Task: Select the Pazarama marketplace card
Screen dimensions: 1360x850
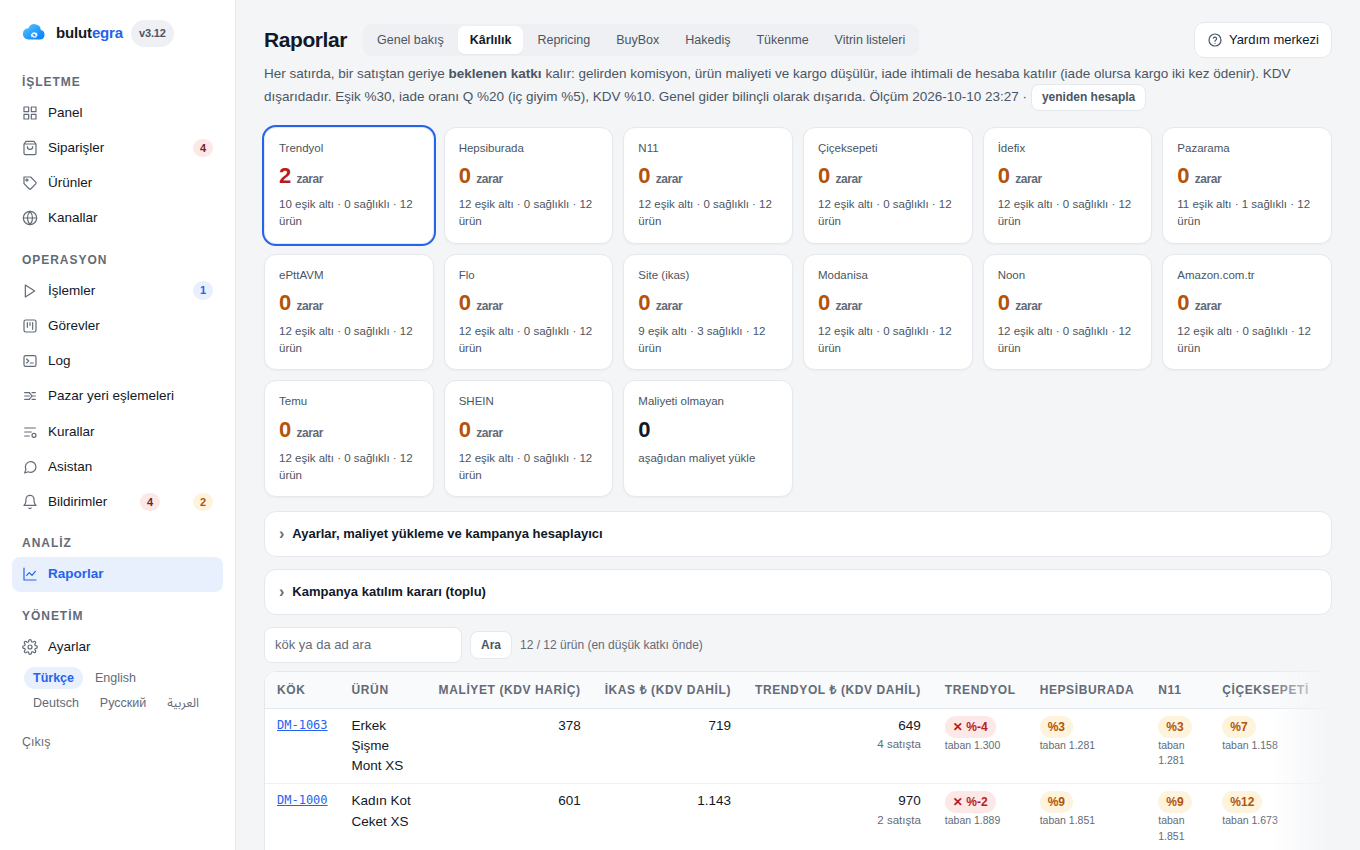Action: tap(1247, 185)
